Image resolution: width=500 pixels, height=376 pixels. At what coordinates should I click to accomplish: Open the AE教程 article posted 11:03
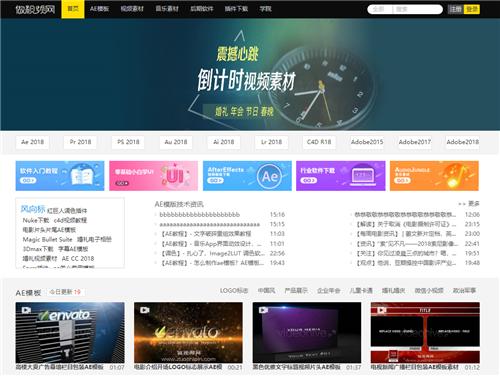205,234
